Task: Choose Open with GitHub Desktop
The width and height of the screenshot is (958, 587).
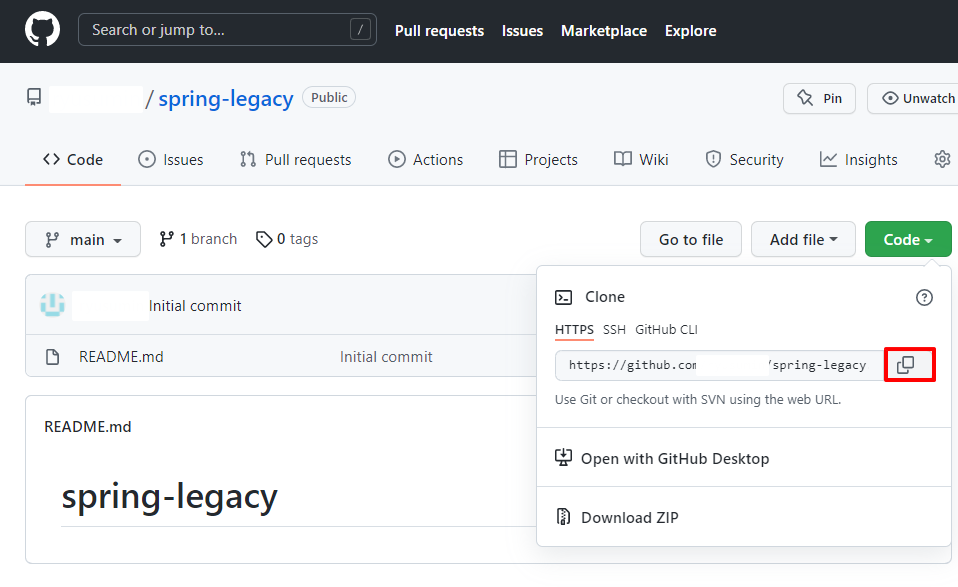Action: 675,458
